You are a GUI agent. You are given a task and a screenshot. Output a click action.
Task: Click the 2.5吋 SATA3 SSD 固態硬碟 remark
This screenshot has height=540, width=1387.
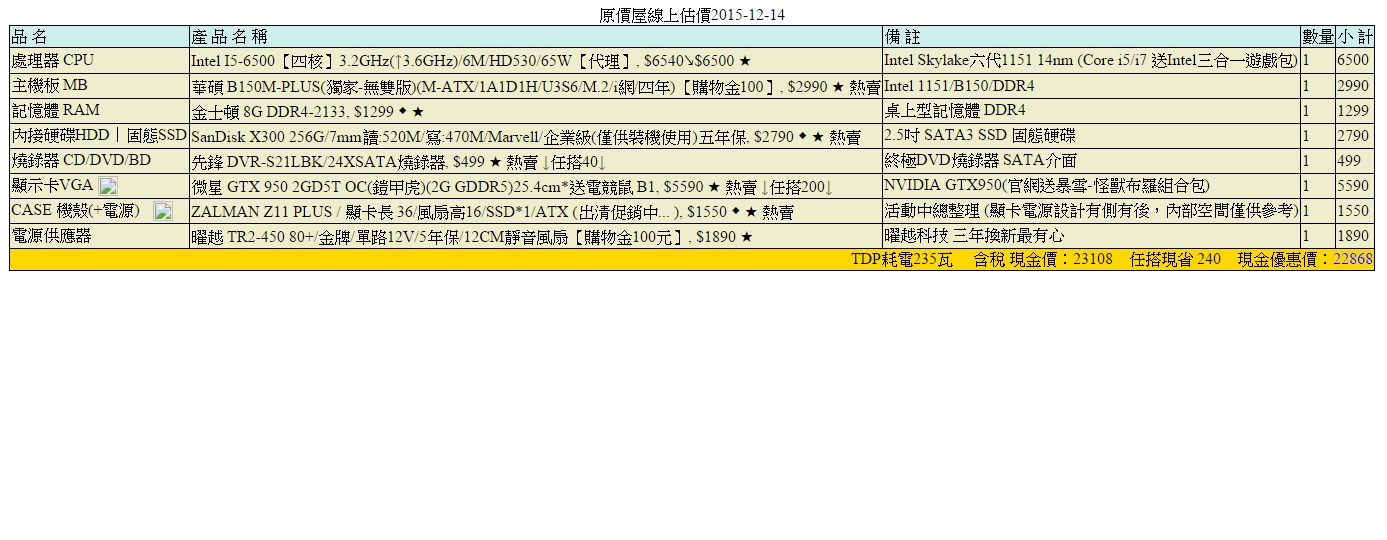[x=980, y=136]
